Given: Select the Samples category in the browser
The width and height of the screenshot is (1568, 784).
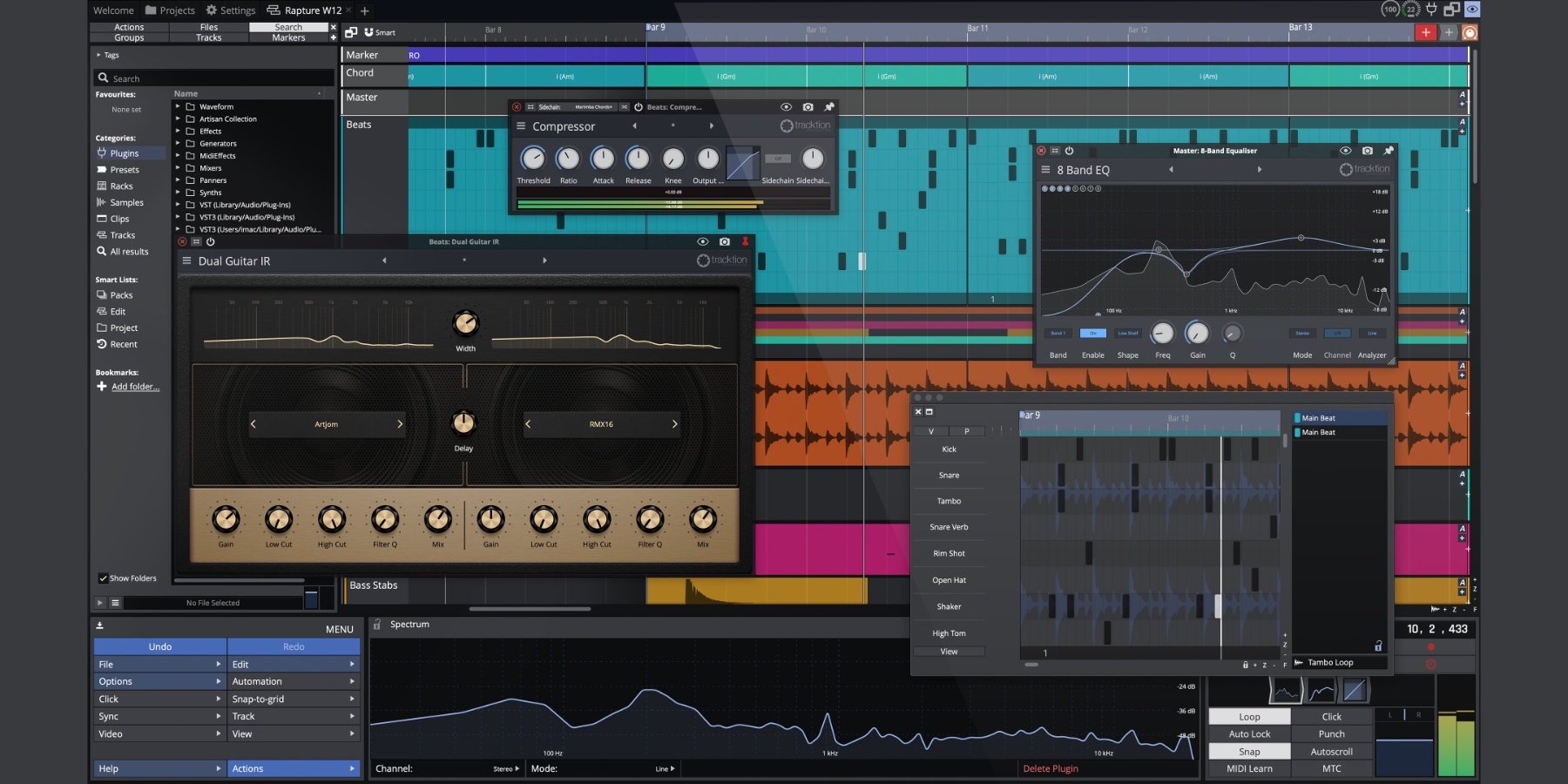Looking at the screenshot, I should point(126,202).
